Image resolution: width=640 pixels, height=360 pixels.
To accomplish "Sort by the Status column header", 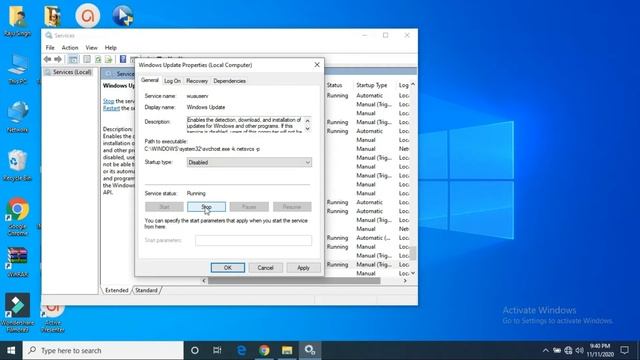I will [334, 85].
